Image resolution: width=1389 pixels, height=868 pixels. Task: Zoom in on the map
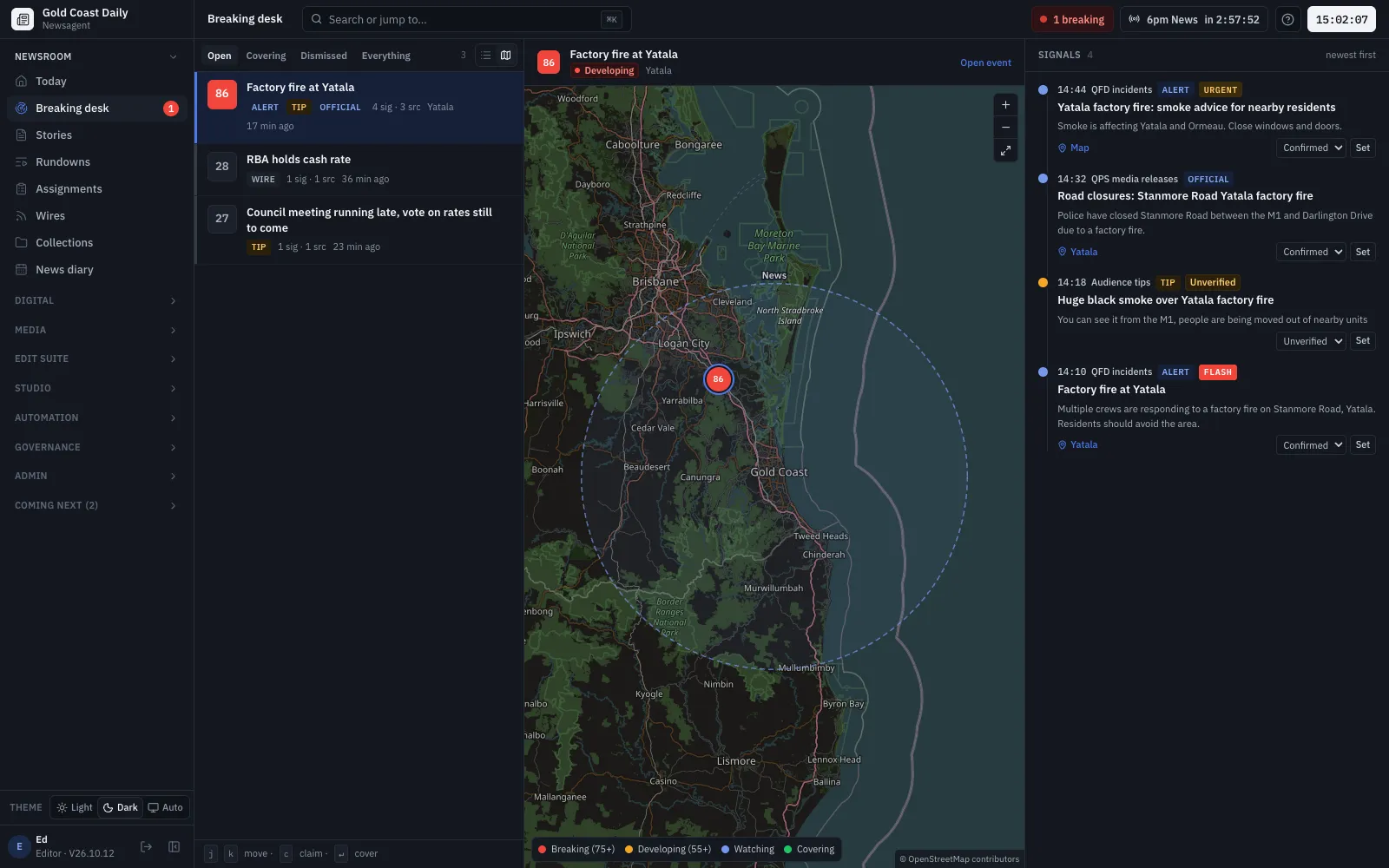click(x=1005, y=105)
